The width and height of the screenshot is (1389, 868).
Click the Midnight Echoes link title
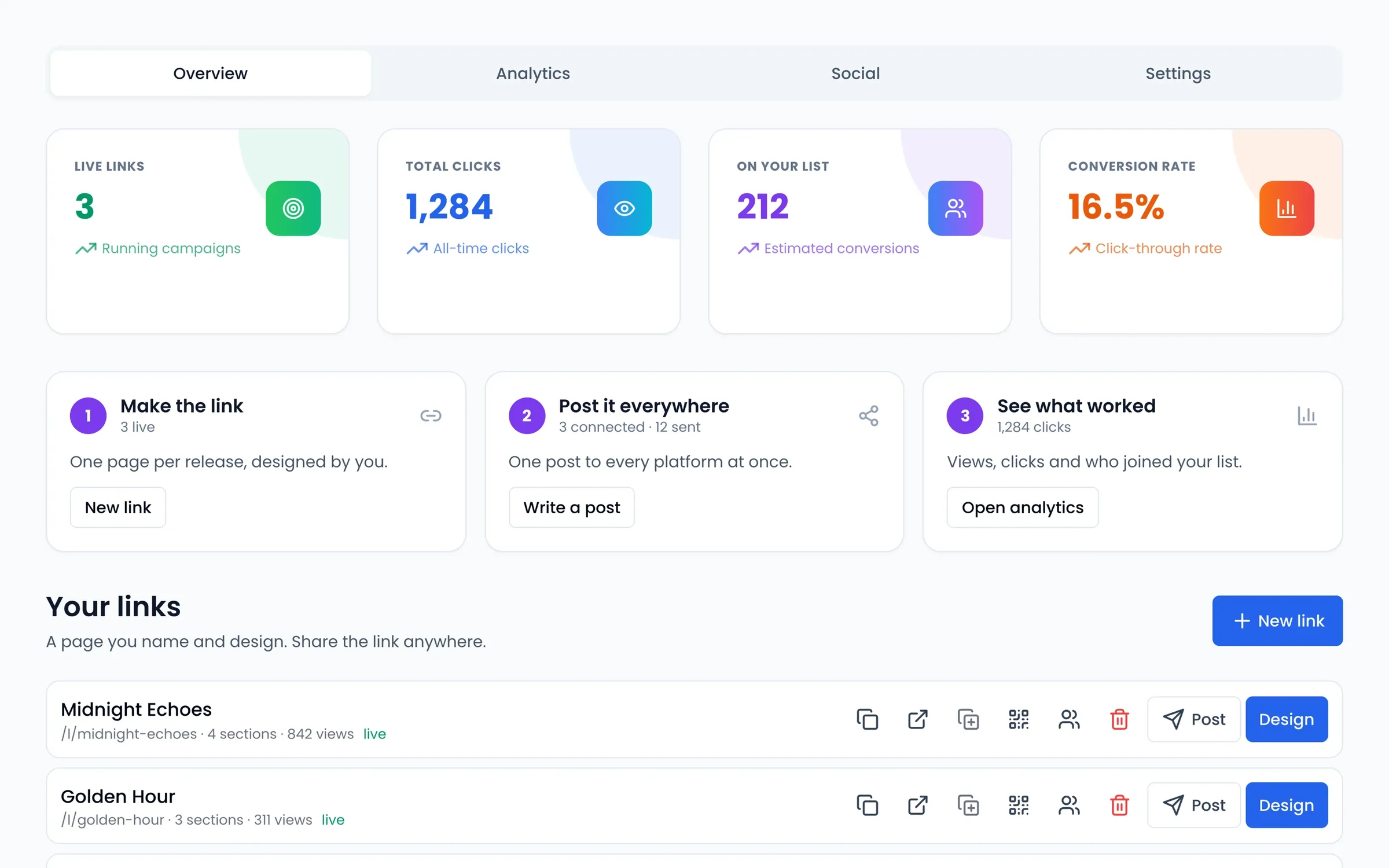136,709
